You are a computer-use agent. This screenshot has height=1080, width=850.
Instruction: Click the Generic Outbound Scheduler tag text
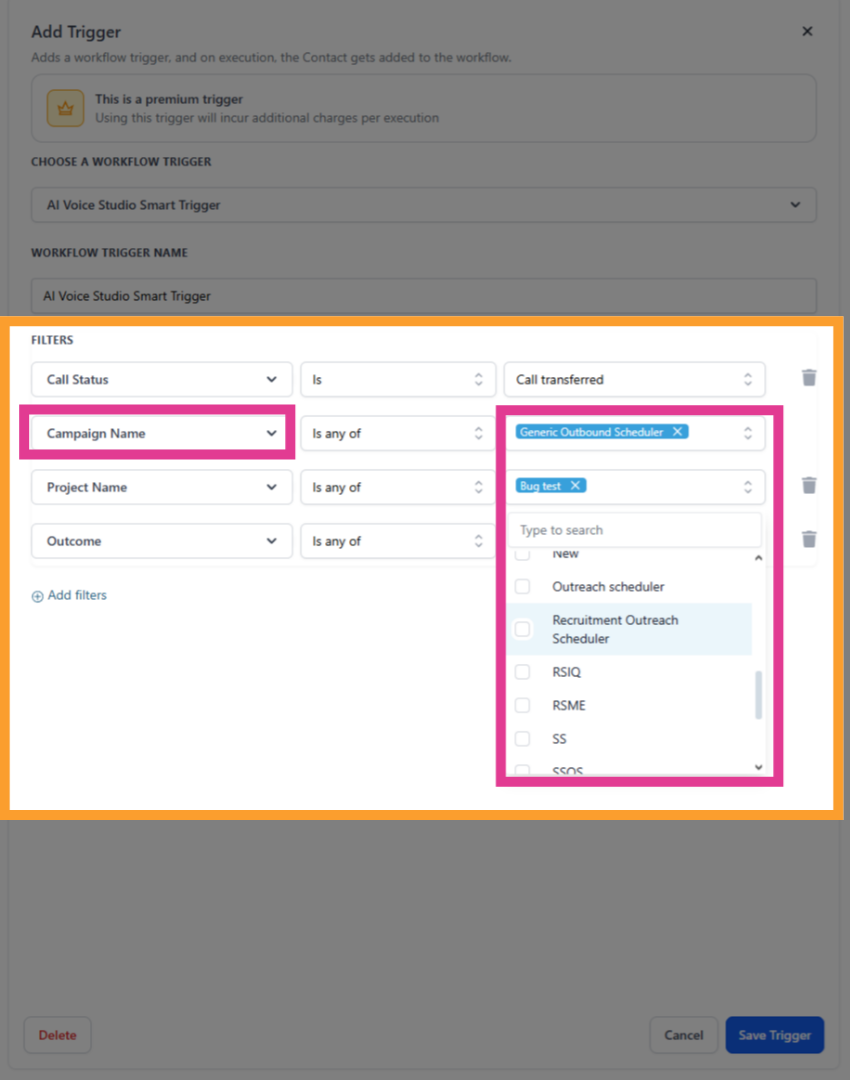[x=591, y=432]
